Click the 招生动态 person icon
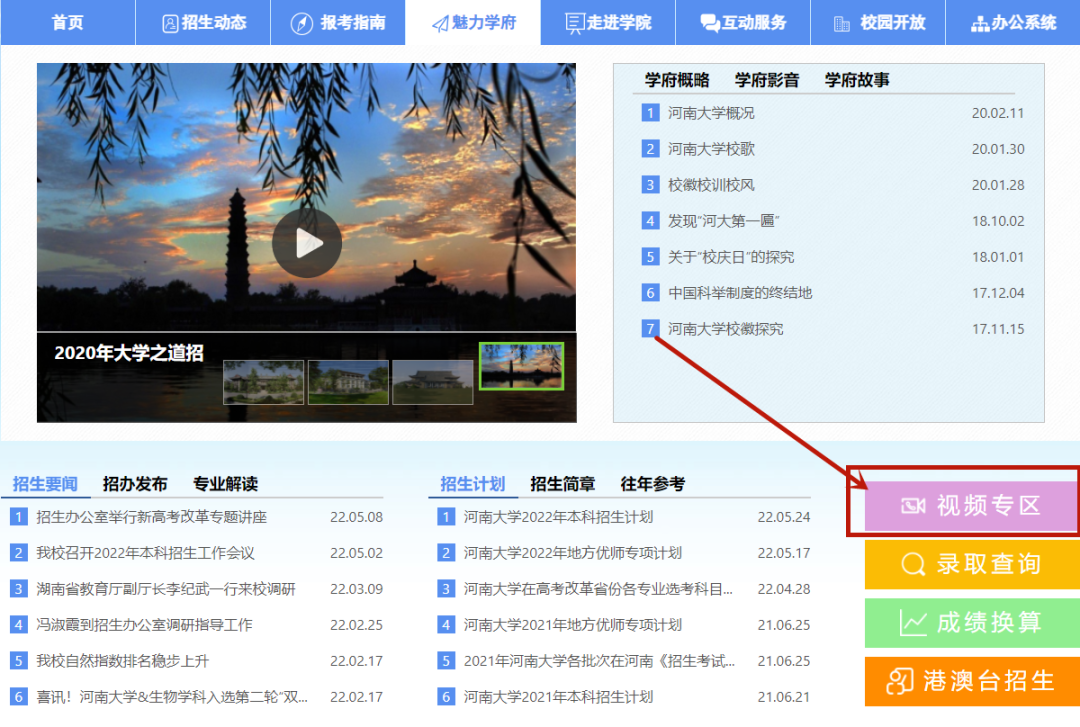Screen dimensions: 1080x727 point(170,23)
